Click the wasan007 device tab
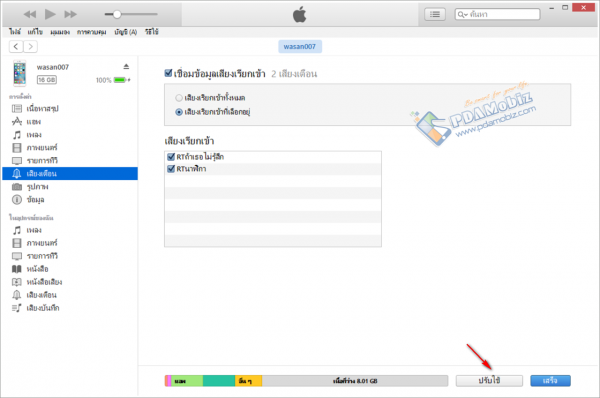Image resolution: width=600 pixels, height=398 pixels. pos(300,47)
